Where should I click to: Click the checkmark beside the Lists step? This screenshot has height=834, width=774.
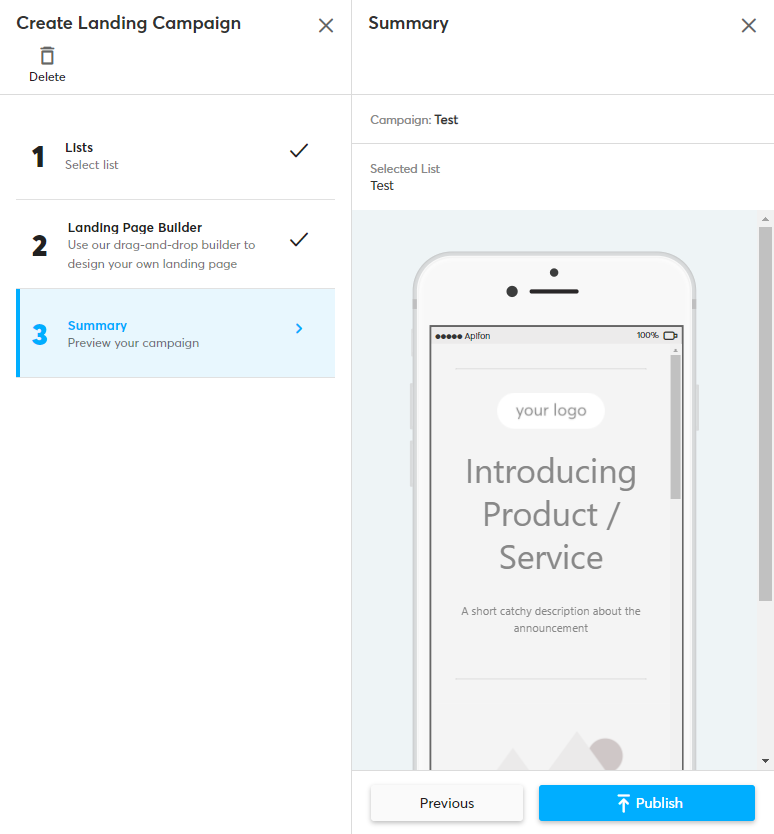(x=298, y=151)
